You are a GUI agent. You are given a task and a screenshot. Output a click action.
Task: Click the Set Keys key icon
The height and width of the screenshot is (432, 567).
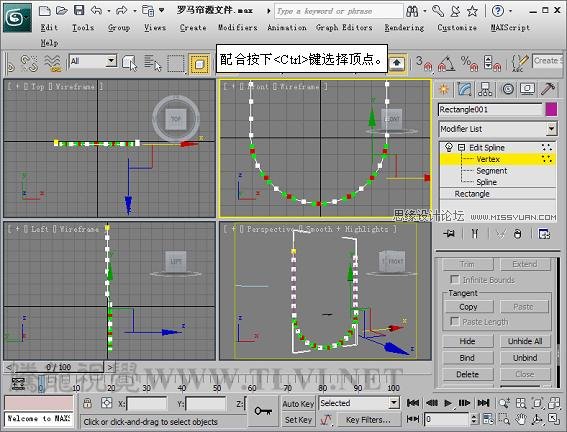[x=263, y=411]
